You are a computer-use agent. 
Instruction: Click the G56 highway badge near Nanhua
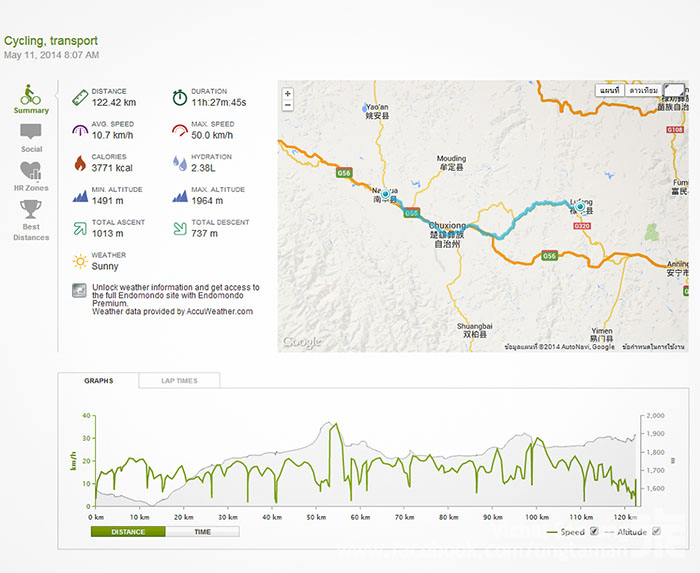click(x=344, y=173)
